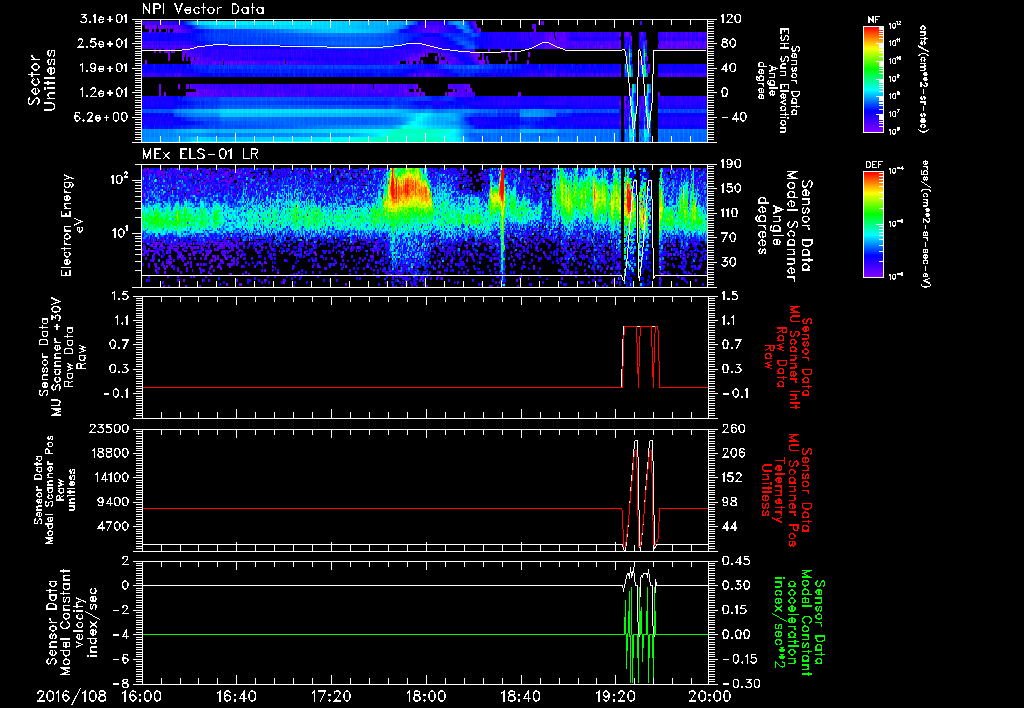Click the 9400 scanner position axis value
The image size is (1024, 708).
[x=114, y=502]
